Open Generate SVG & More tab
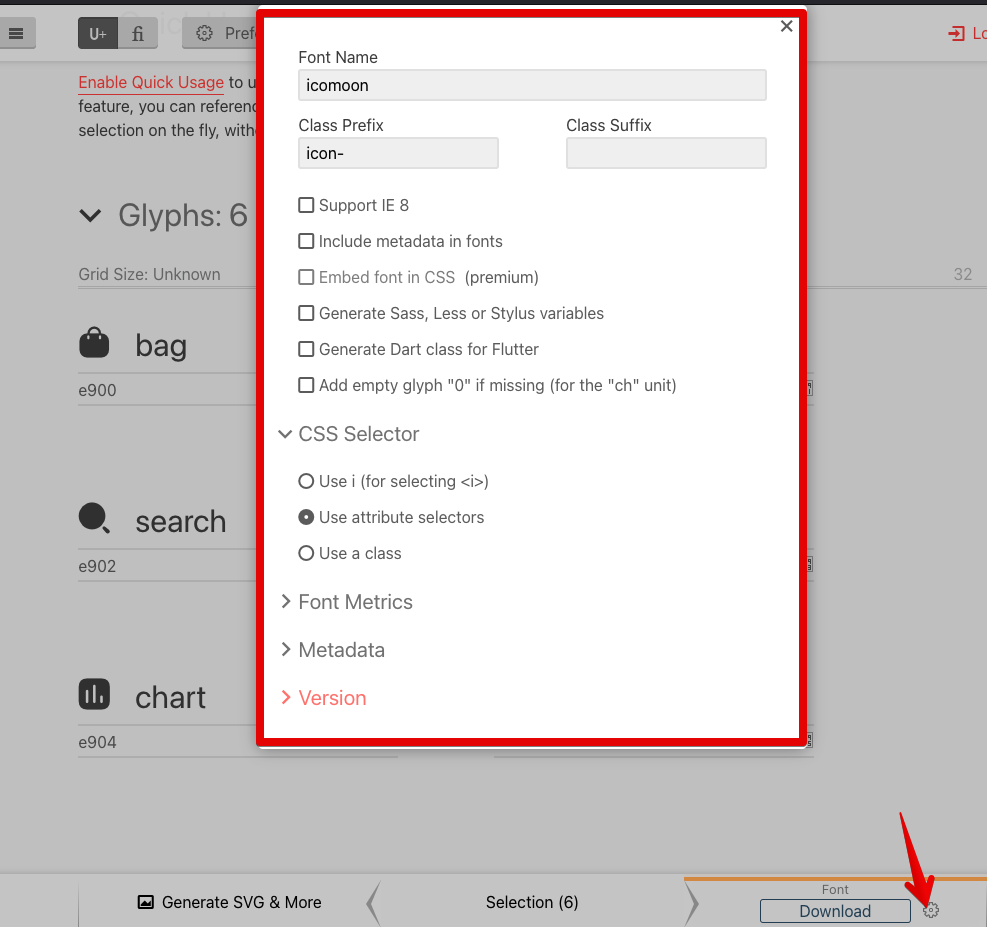This screenshot has width=987, height=927. (x=229, y=902)
